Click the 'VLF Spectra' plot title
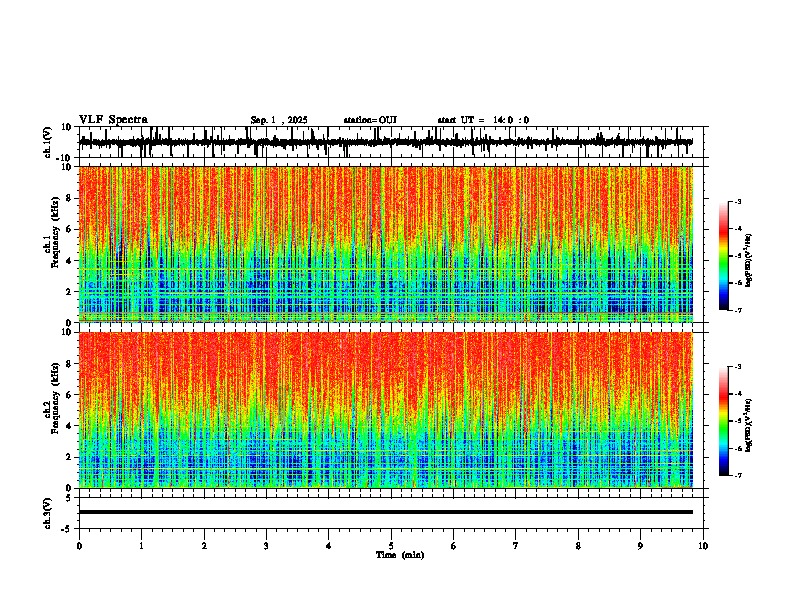 point(113,120)
